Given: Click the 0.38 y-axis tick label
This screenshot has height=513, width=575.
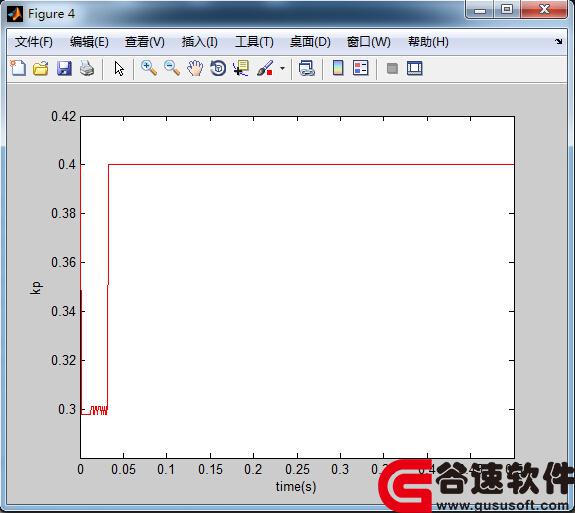Looking at the screenshot, I should (x=63, y=213).
